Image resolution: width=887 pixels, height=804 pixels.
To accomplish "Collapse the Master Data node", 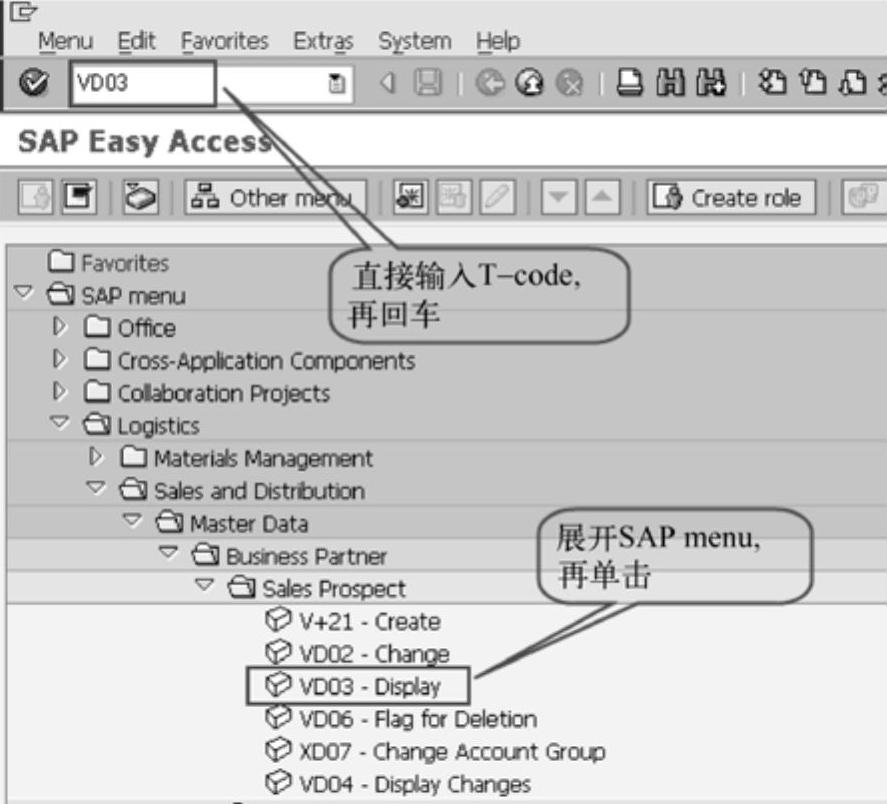I will pyautogui.click(x=132, y=520).
